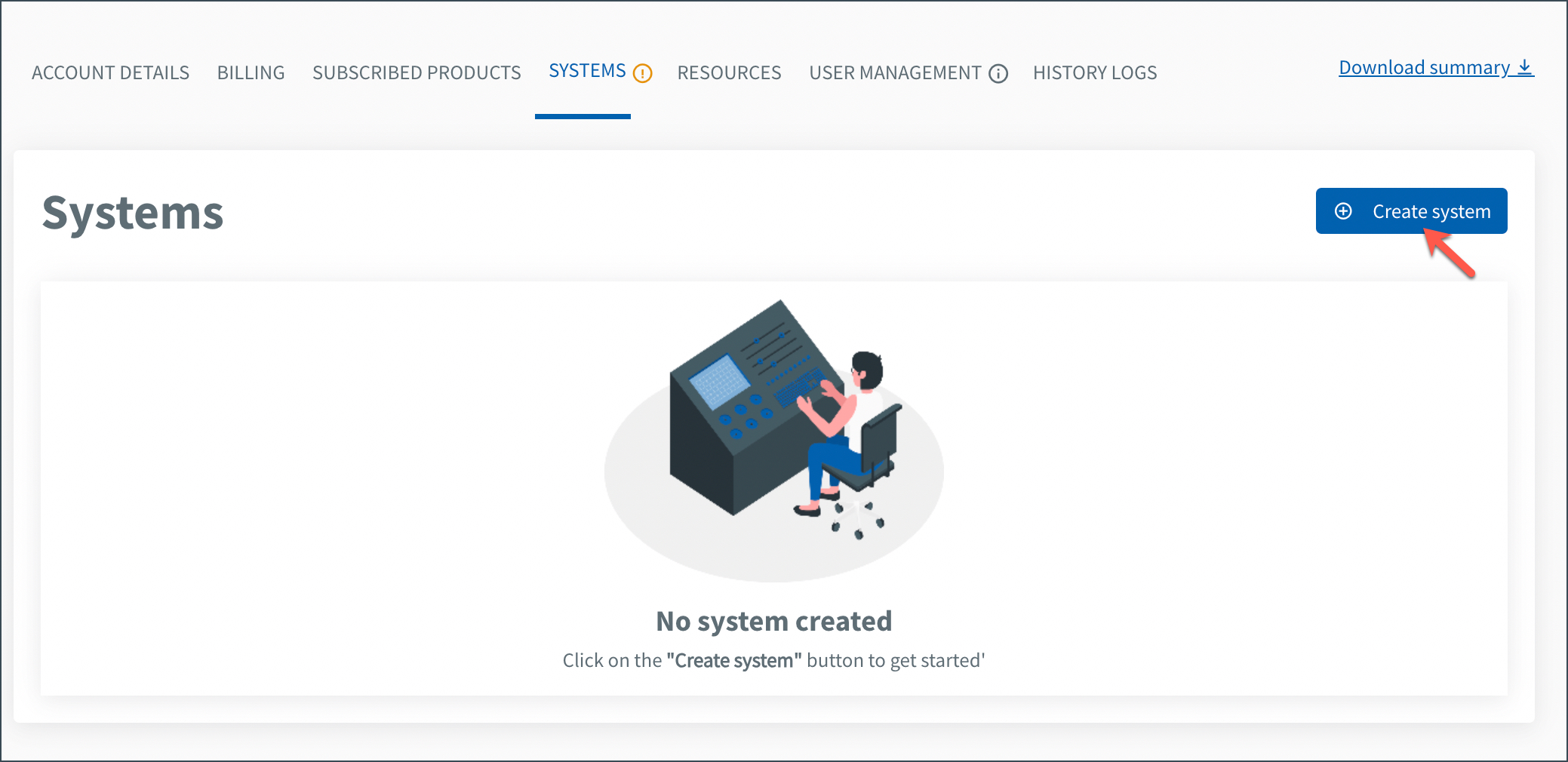This screenshot has width=1568, height=762.
Task: Go to the Resources tab
Action: (729, 72)
